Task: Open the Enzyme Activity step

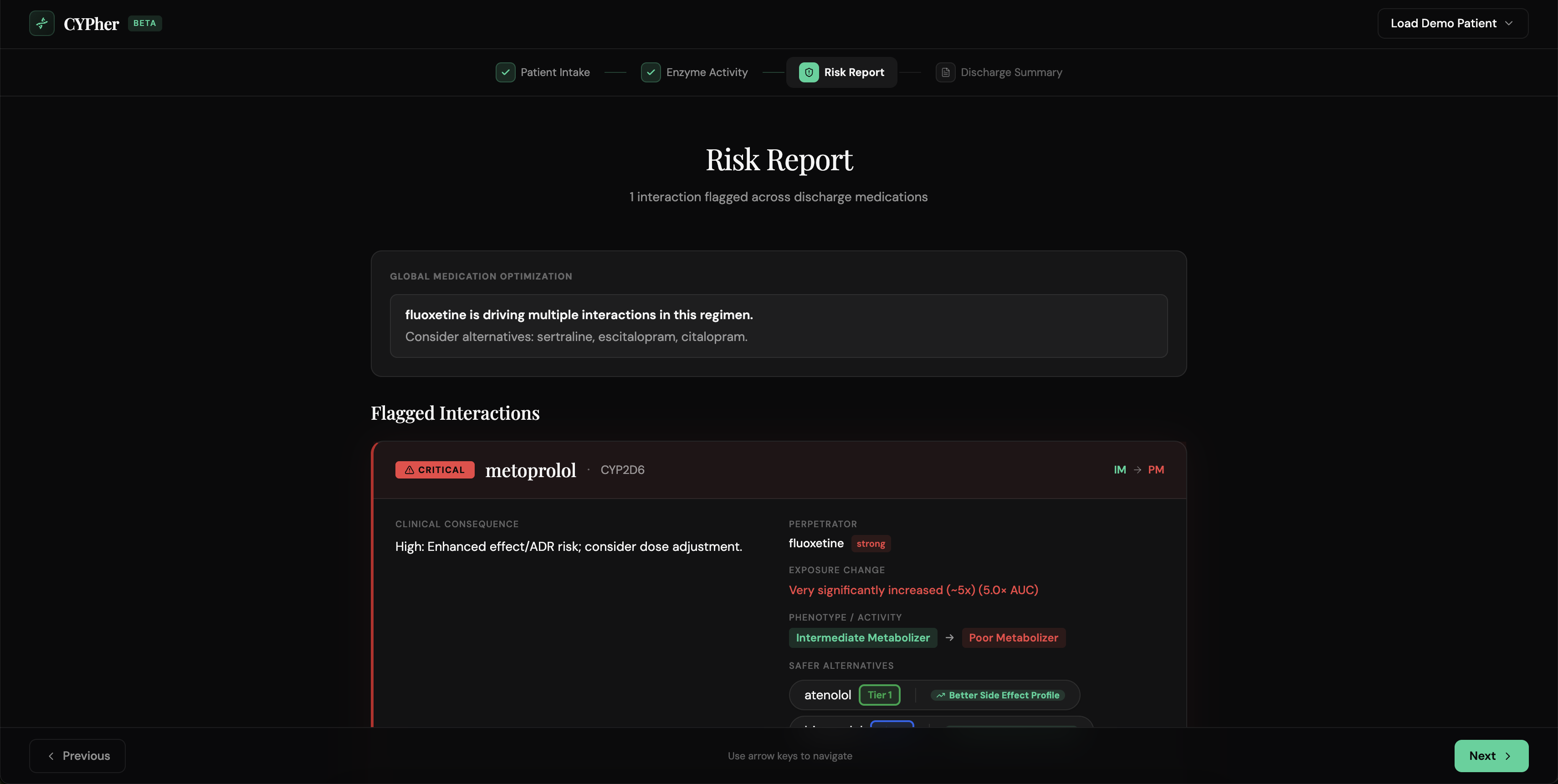Action: pos(707,72)
